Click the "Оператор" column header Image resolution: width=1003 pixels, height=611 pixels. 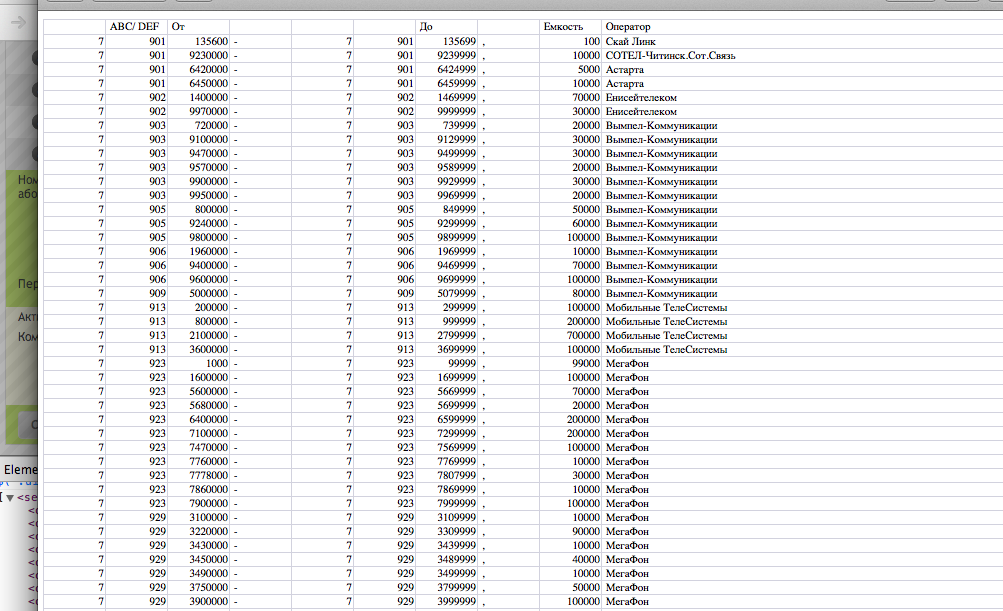(x=628, y=27)
